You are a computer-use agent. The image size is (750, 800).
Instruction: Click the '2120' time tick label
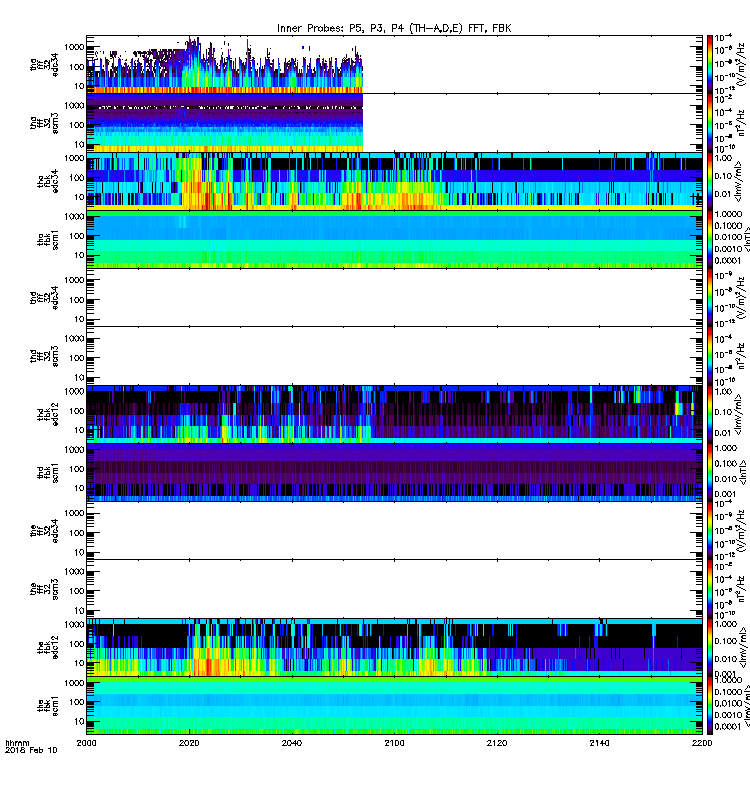(x=497, y=743)
